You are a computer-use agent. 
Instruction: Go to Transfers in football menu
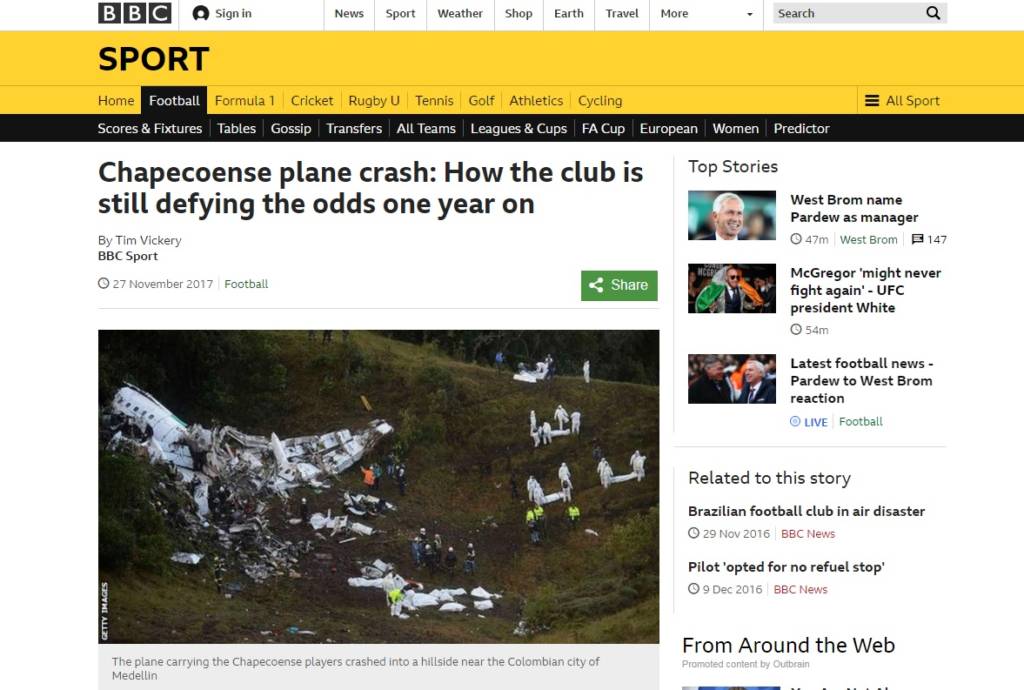point(354,129)
